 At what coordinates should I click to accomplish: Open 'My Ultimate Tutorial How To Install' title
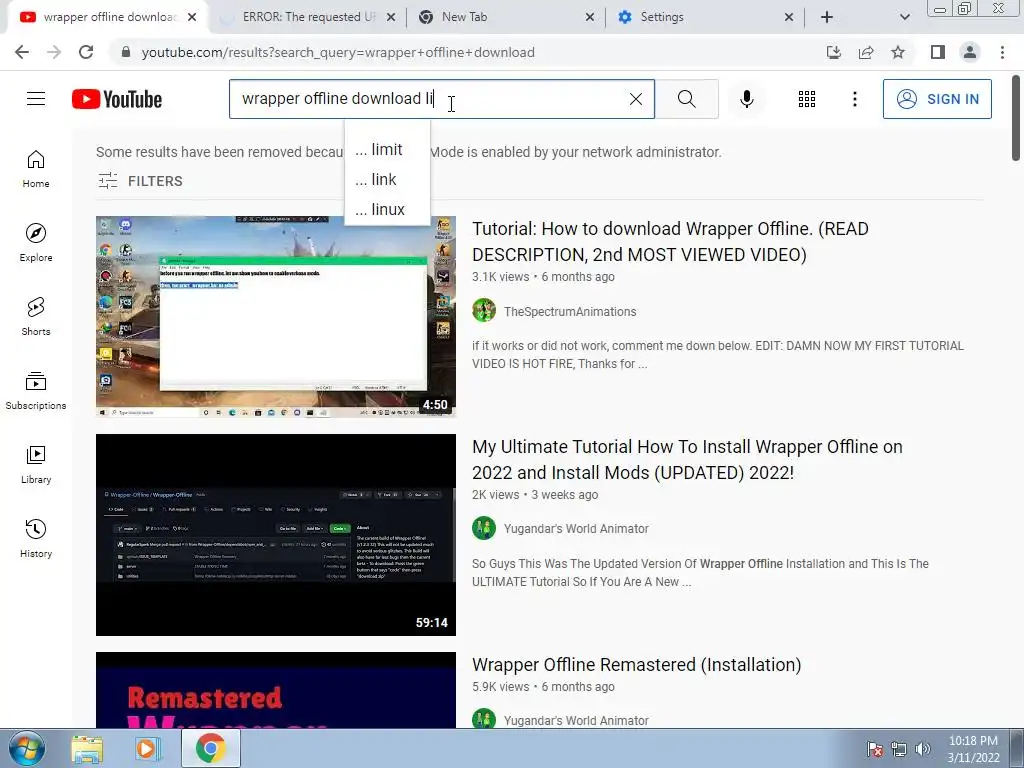coord(687,460)
